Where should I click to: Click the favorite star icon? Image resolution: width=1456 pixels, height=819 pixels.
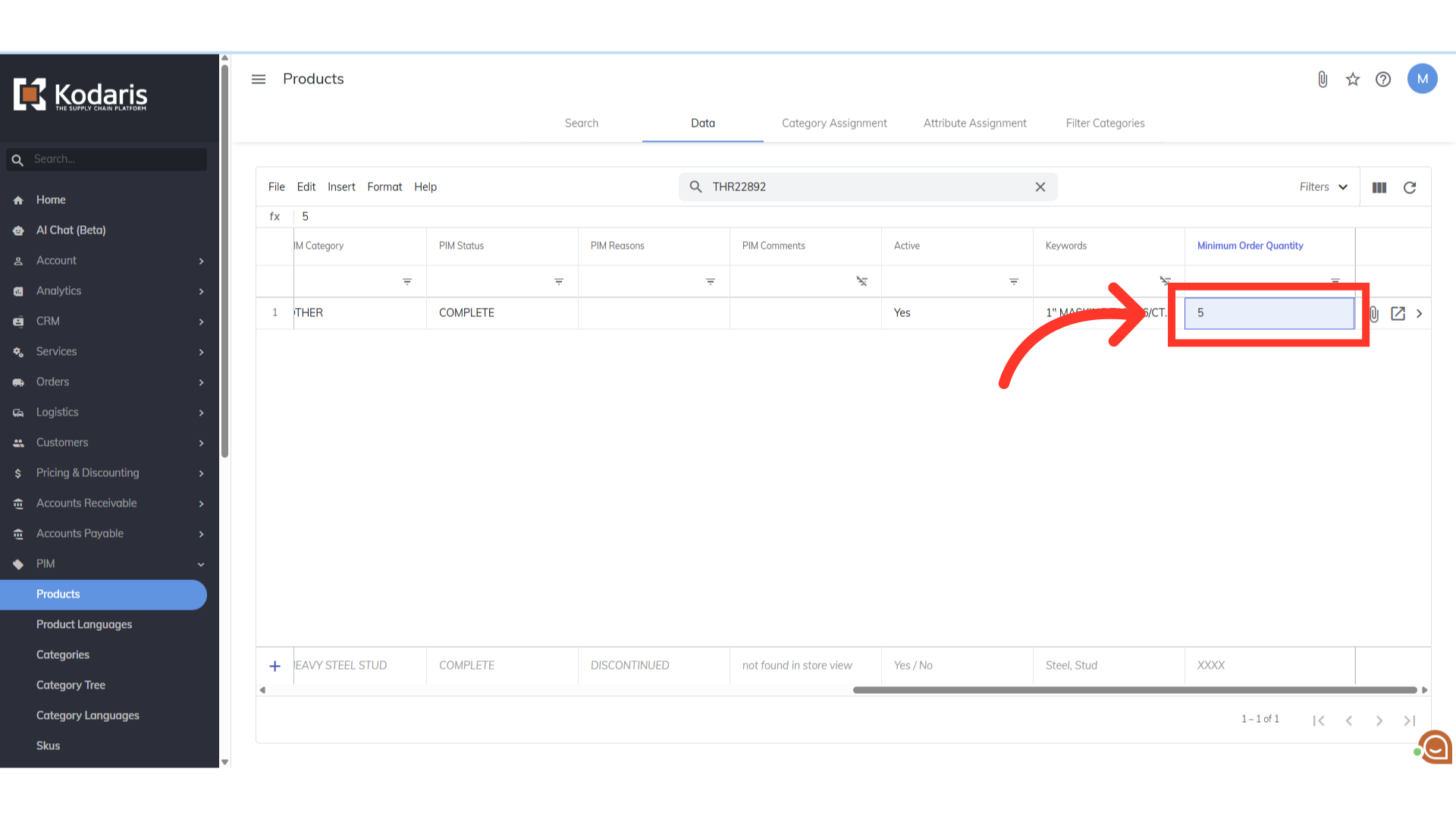(1352, 79)
